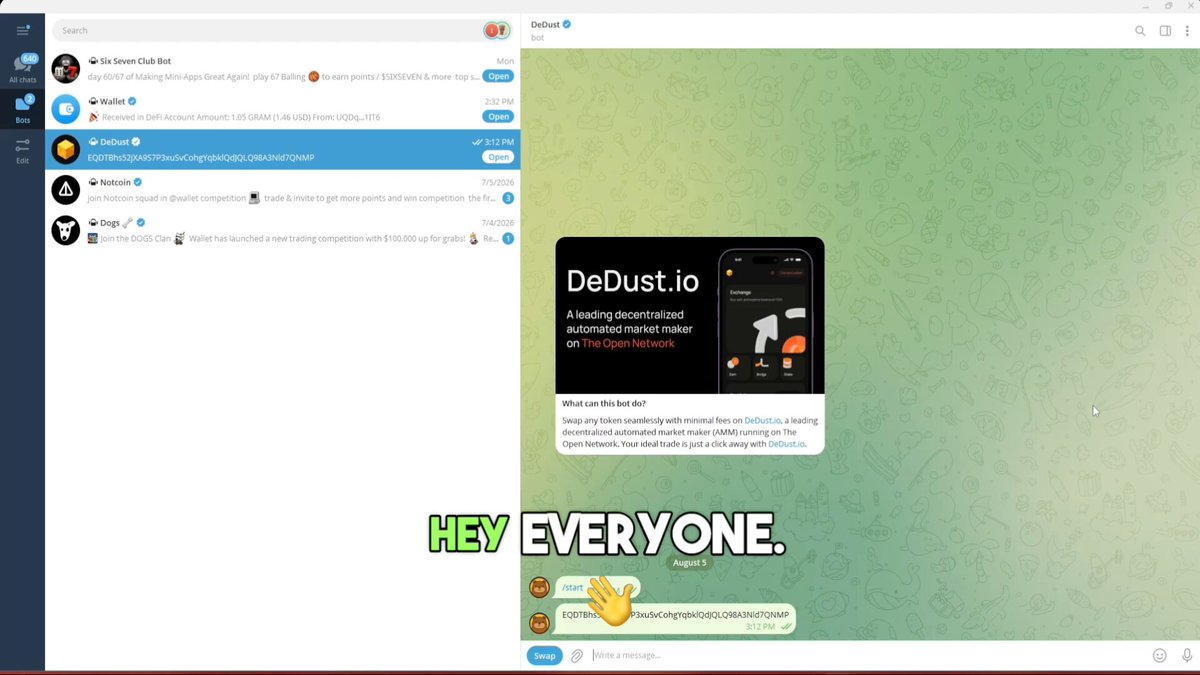
Task: Open the Notcoin chat
Action: pos(283,190)
